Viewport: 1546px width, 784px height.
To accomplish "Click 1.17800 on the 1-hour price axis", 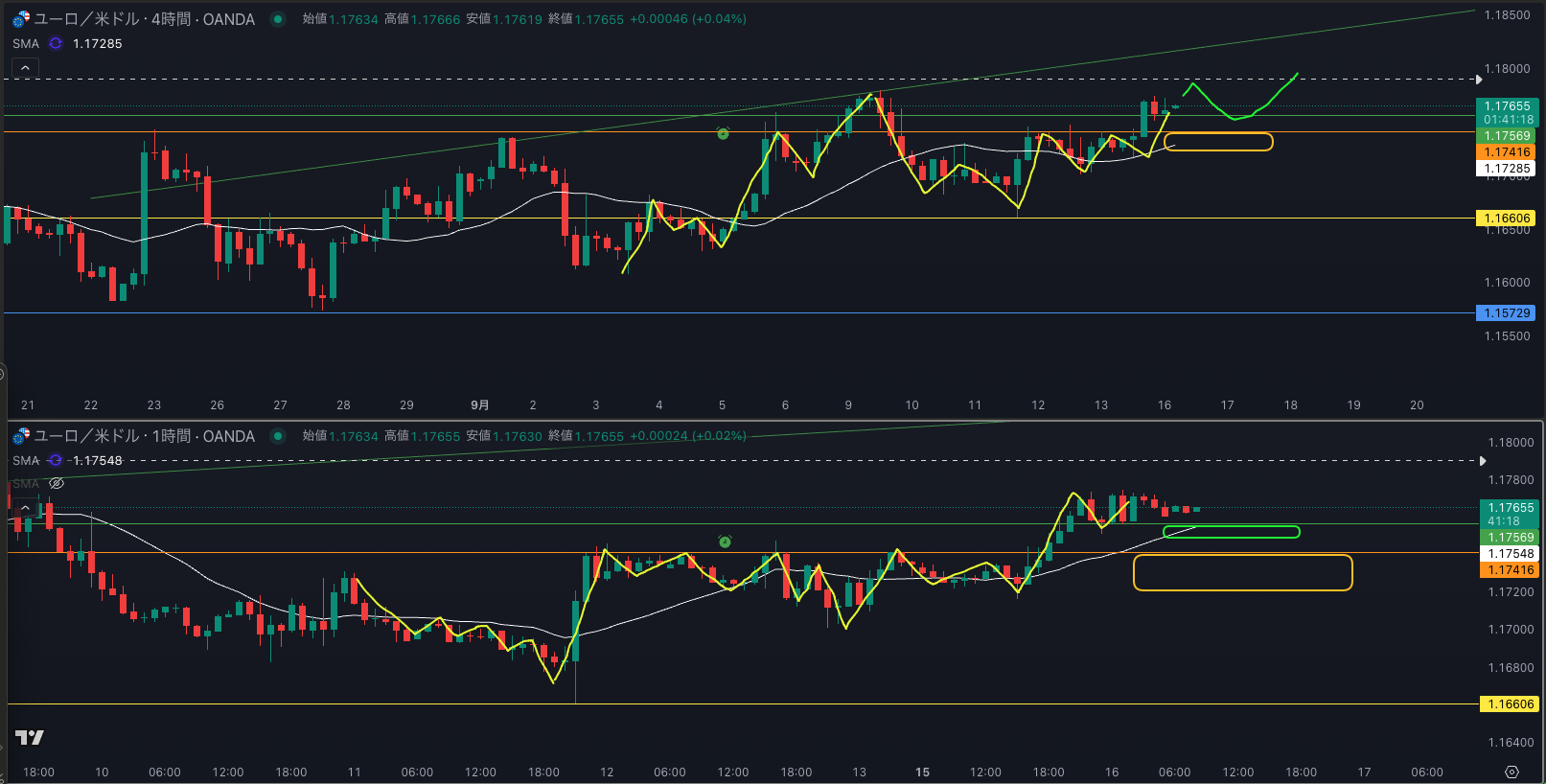I will click(1511, 480).
